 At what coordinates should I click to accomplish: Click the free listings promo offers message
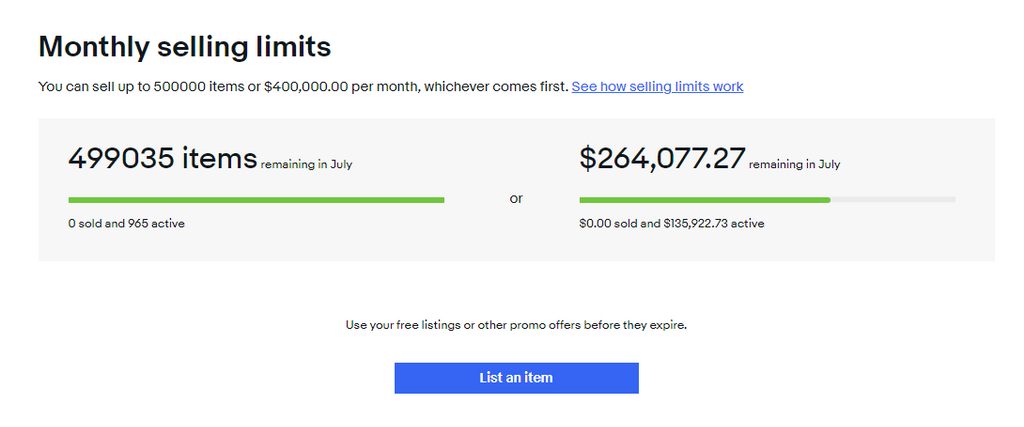pyautogui.click(x=516, y=324)
